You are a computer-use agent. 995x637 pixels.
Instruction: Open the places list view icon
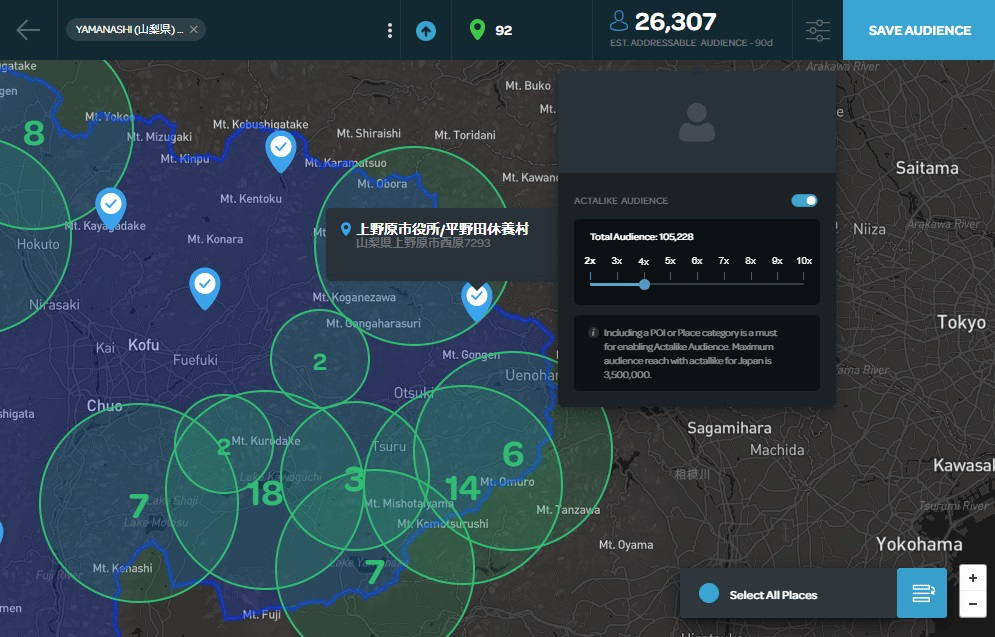922,594
